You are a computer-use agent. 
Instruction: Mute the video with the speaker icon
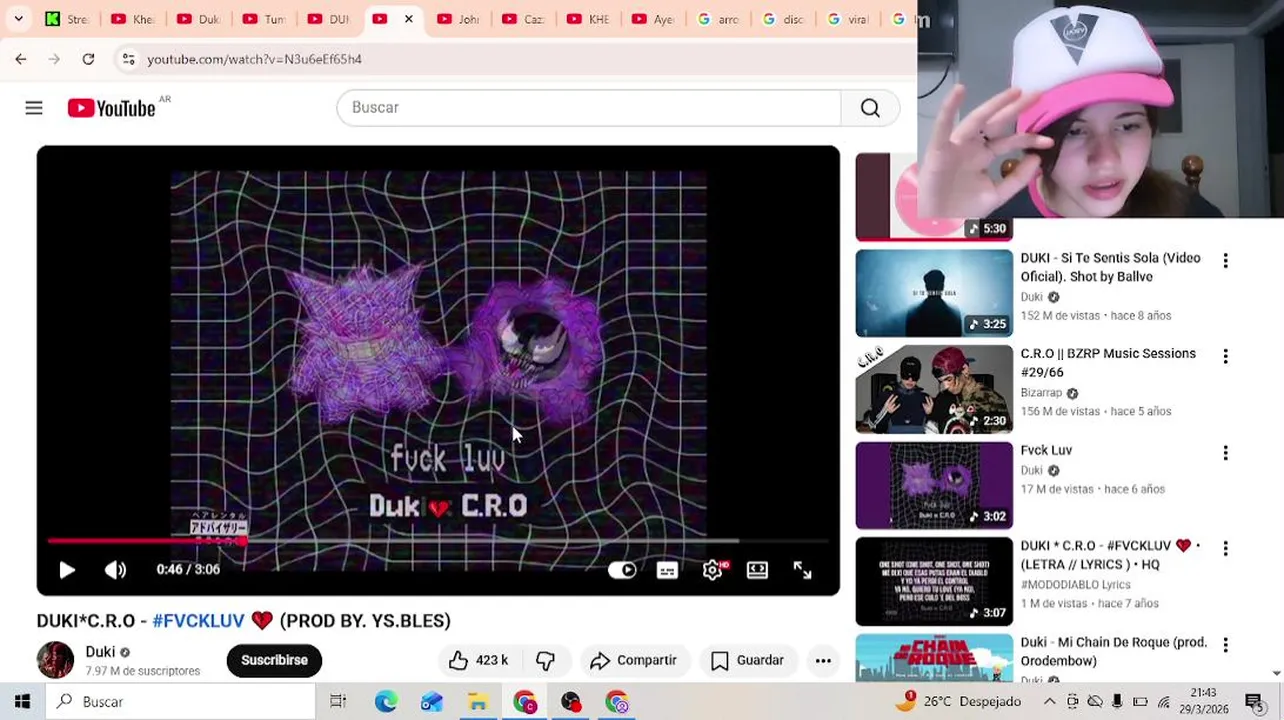point(116,570)
